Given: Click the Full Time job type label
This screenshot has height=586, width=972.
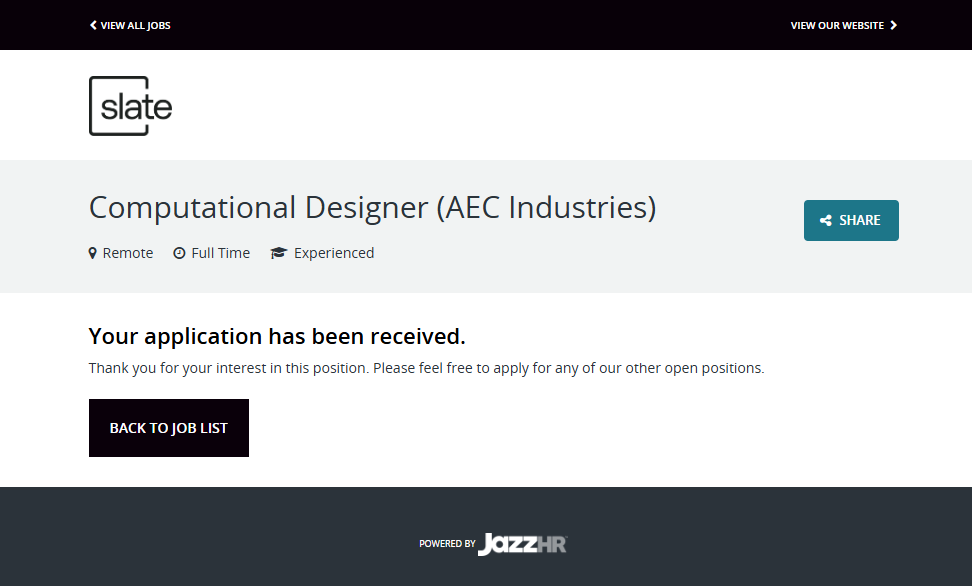Looking at the screenshot, I should (220, 253).
